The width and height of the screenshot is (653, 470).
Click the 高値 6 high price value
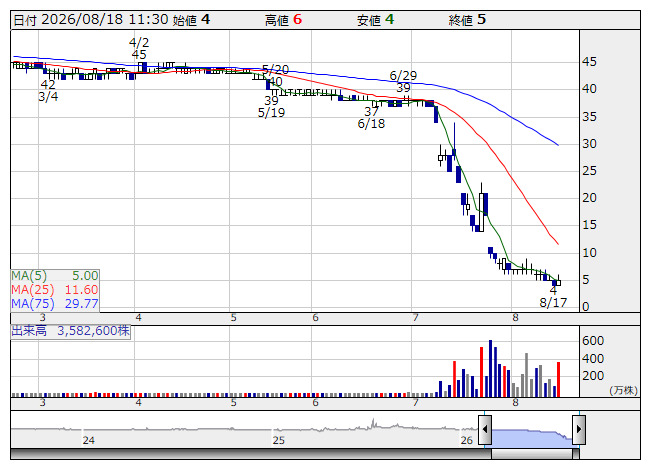[284, 20]
